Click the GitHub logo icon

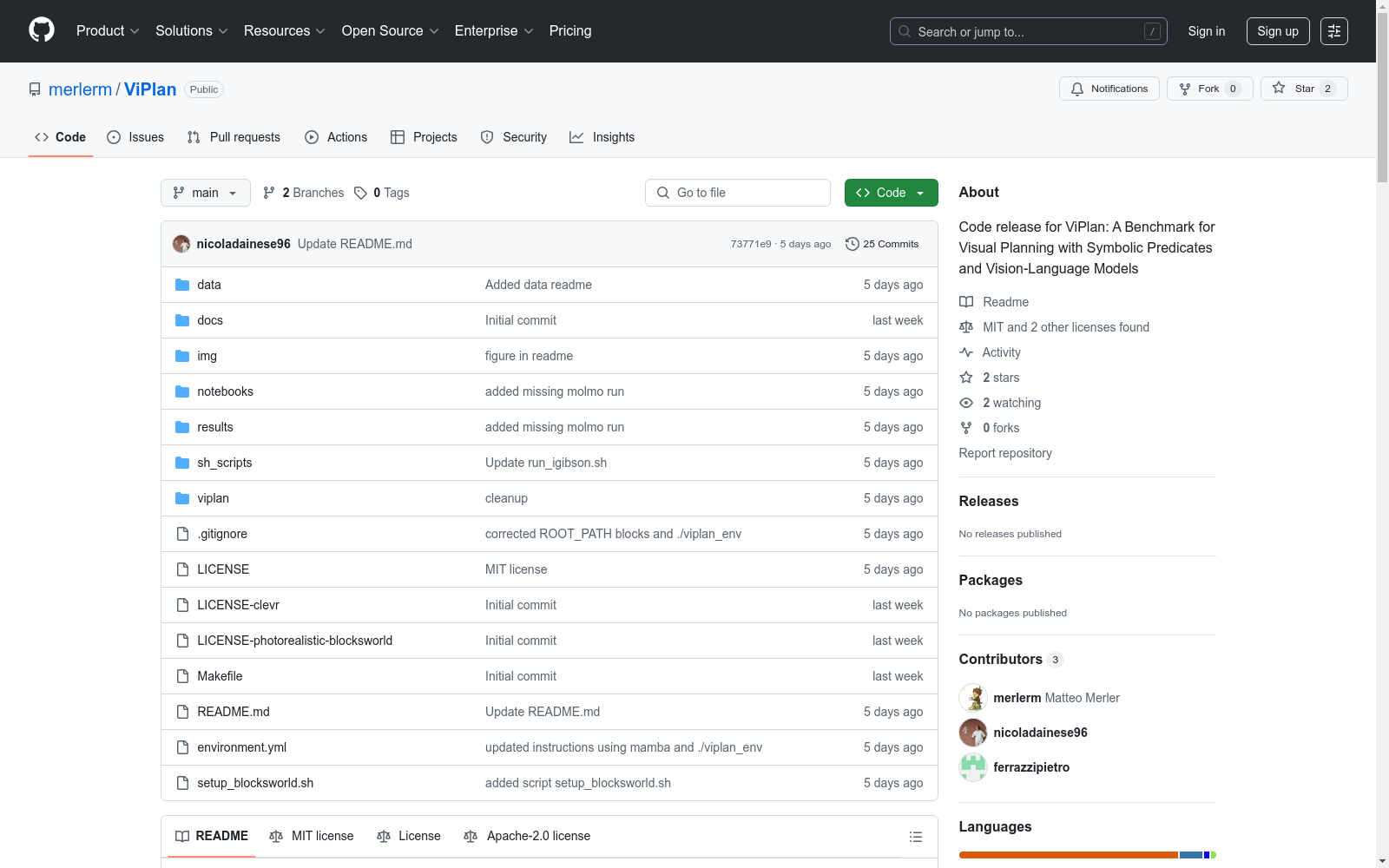coord(42,30)
